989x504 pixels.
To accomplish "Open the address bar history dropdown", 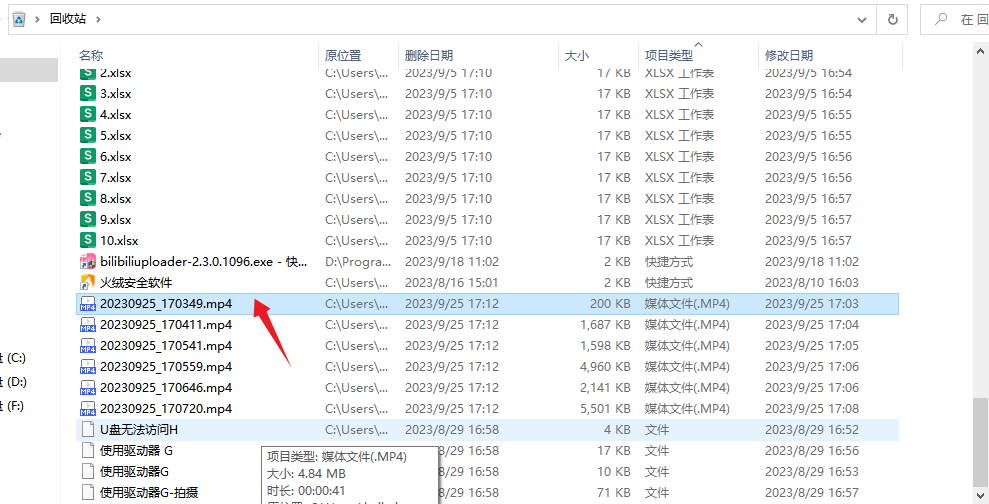I will (861, 19).
